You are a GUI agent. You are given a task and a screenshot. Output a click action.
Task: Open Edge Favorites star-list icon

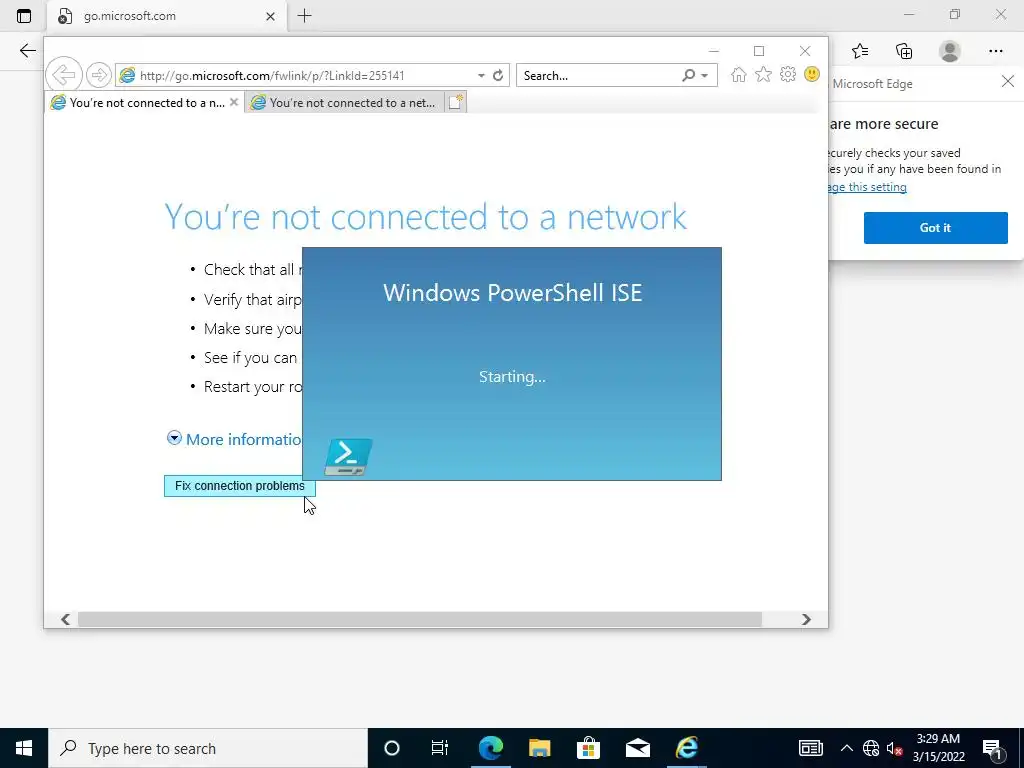pos(860,51)
